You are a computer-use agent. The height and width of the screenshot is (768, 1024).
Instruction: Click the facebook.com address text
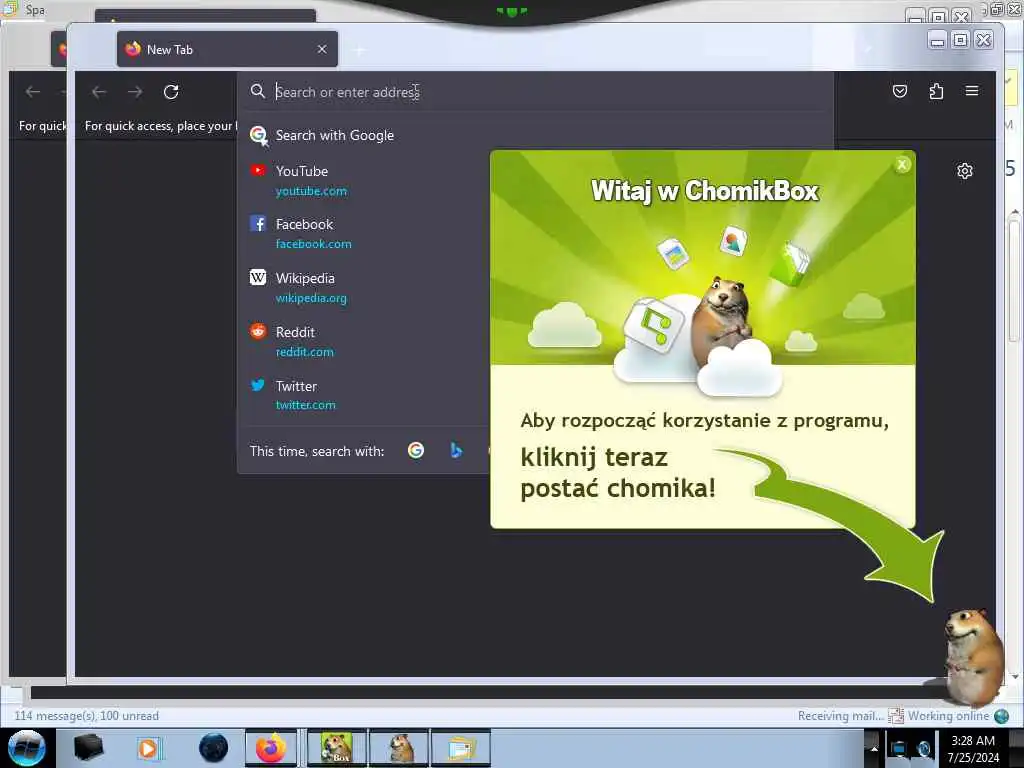(x=313, y=244)
